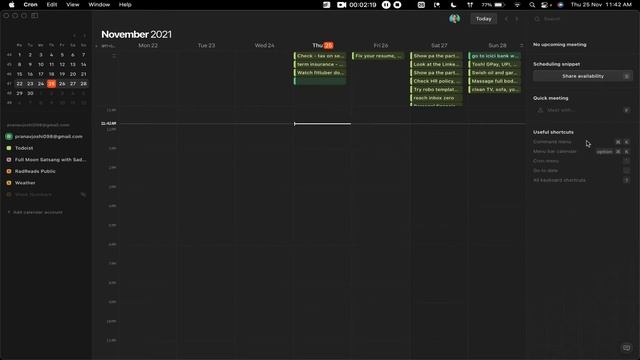Screen dimensions: 640x360
Task: Click the Mon 22 column header
Action: coord(148,45)
